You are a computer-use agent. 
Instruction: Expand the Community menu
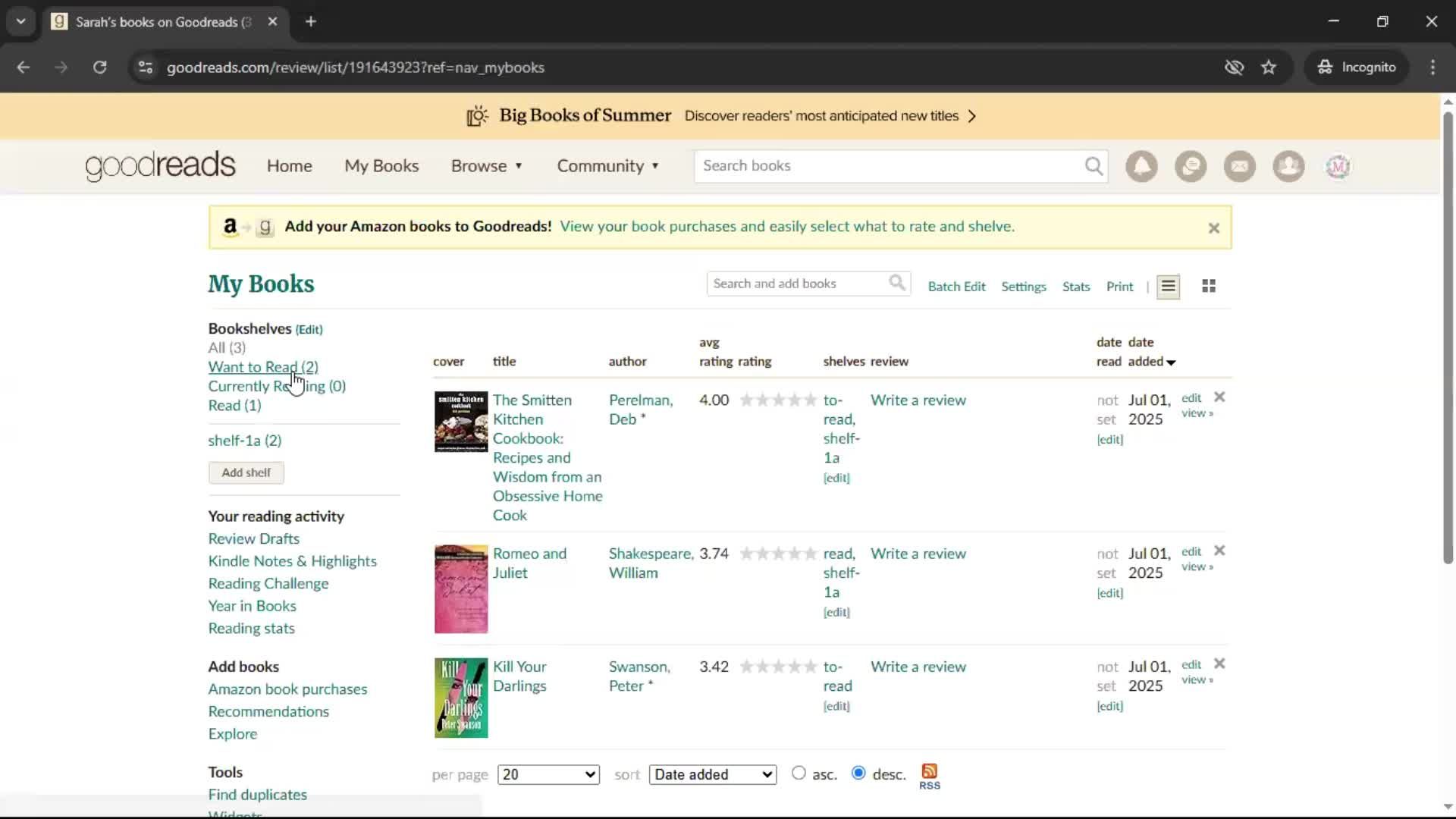click(607, 166)
